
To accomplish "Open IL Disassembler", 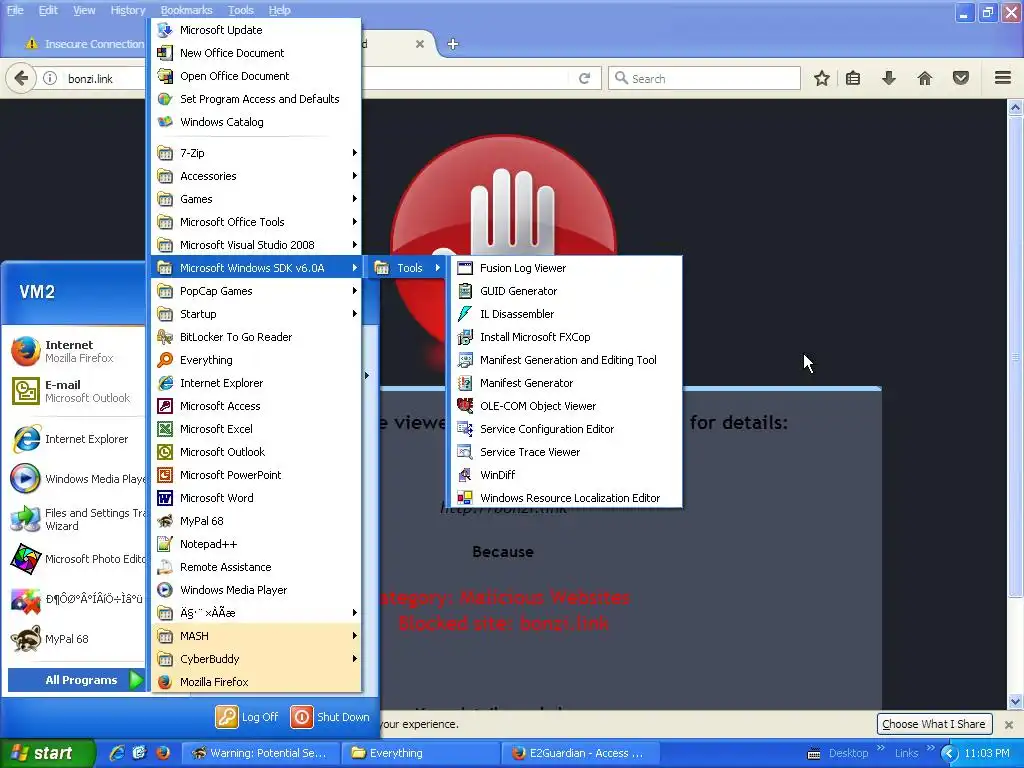I will point(566,314).
